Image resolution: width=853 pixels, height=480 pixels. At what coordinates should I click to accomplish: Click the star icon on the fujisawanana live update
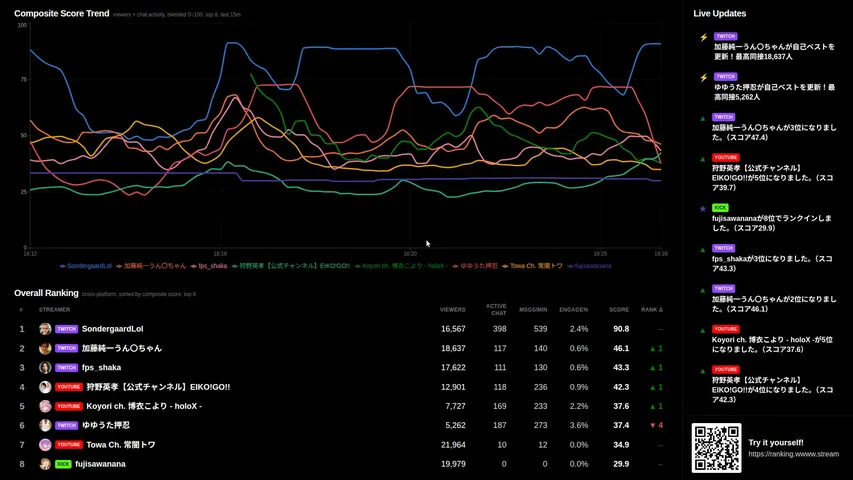pyautogui.click(x=703, y=208)
